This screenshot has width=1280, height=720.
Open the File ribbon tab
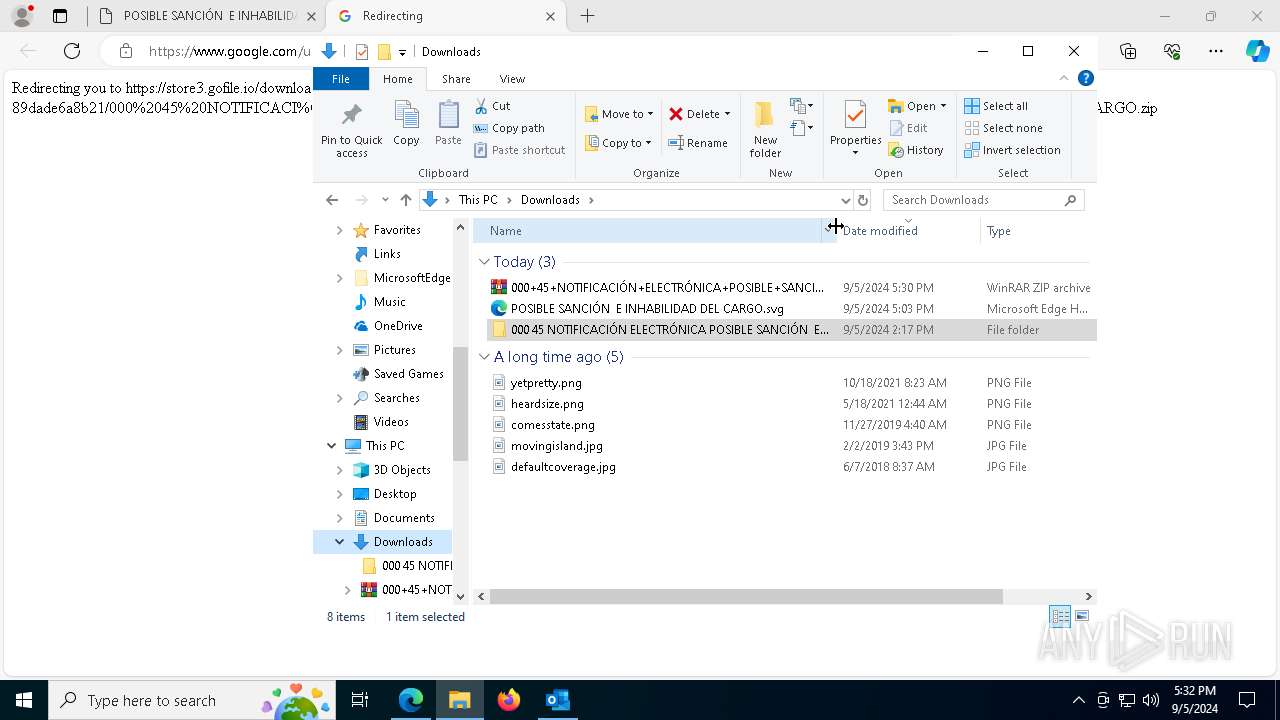click(x=341, y=79)
